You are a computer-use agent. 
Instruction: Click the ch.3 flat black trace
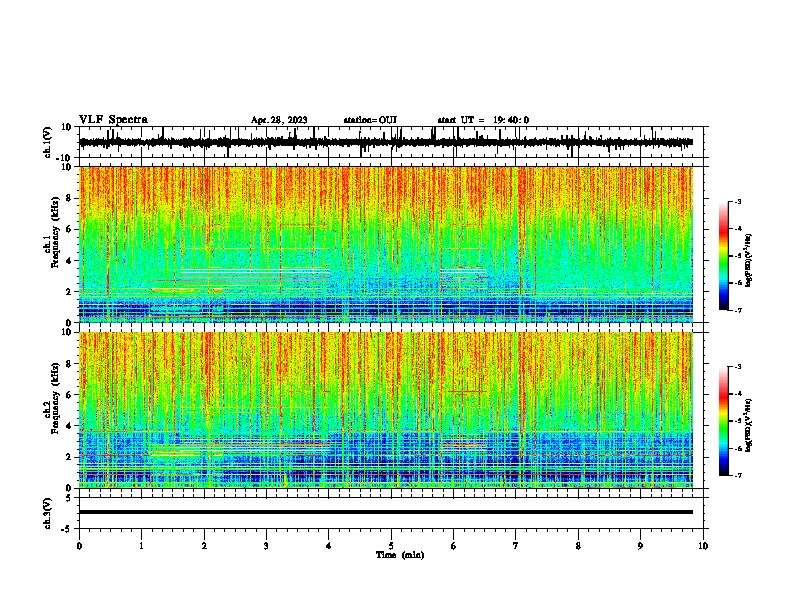click(386, 512)
